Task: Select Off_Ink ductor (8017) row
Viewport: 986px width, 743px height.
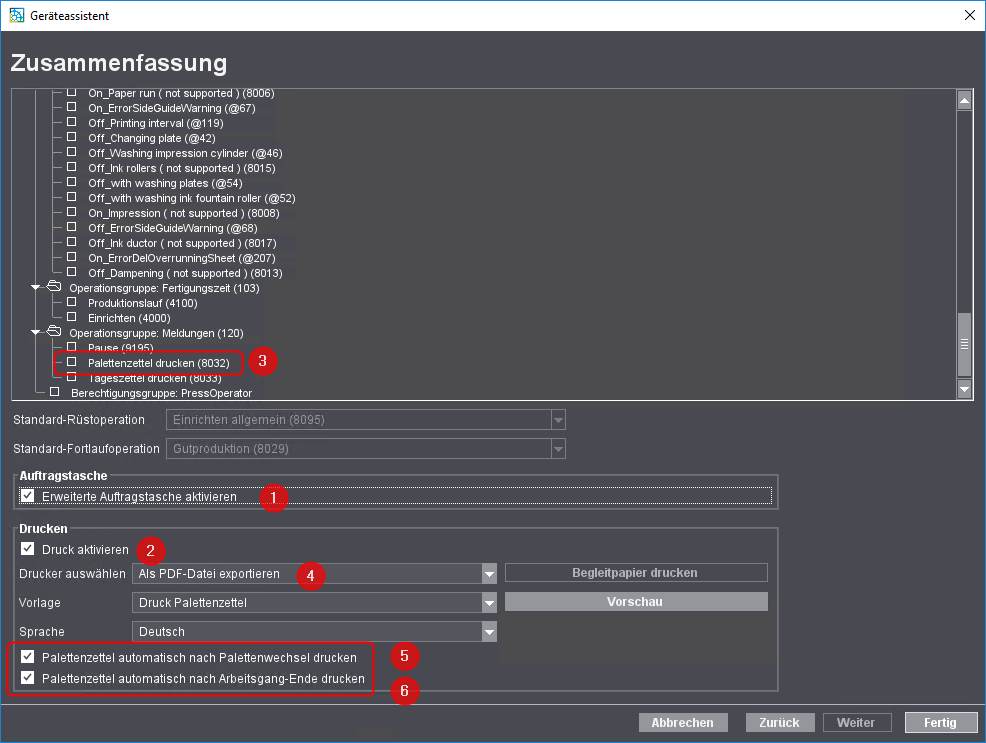Action: (x=182, y=243)
